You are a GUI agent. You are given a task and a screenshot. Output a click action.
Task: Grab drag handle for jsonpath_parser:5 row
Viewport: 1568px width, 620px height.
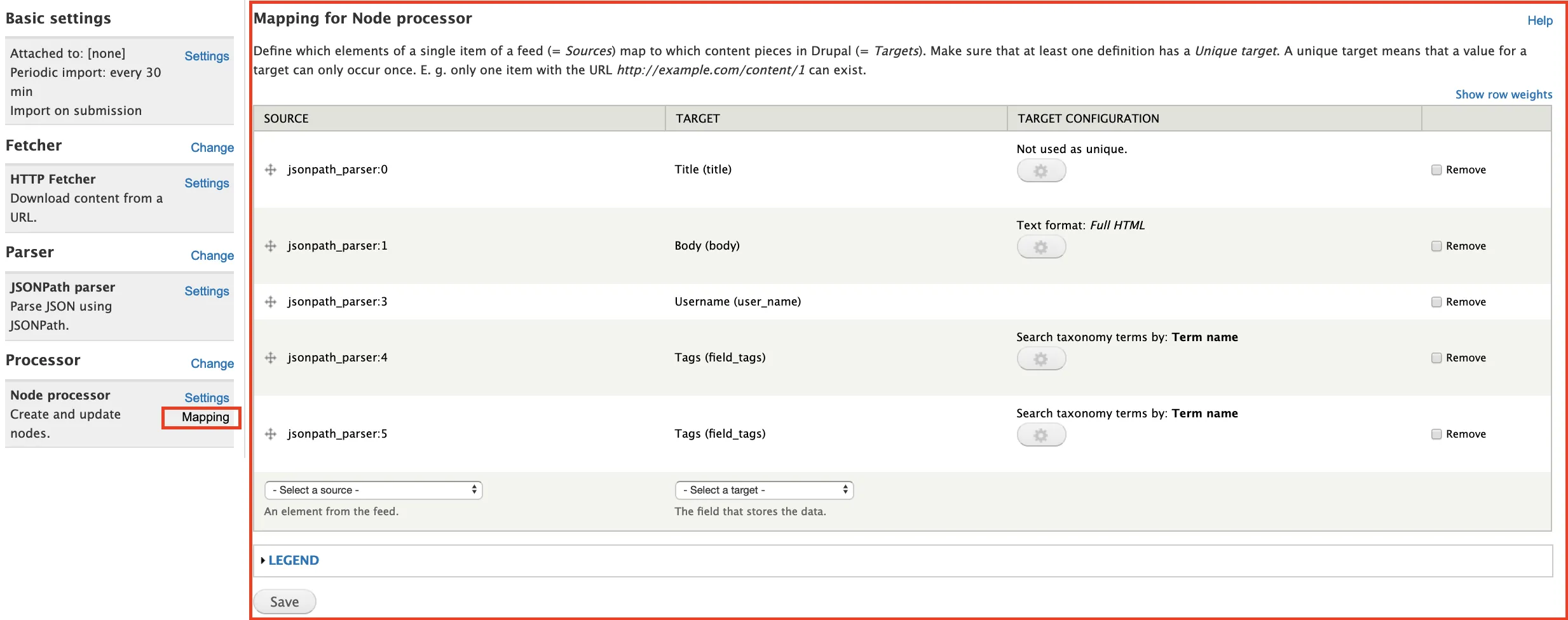coord(271,434)
